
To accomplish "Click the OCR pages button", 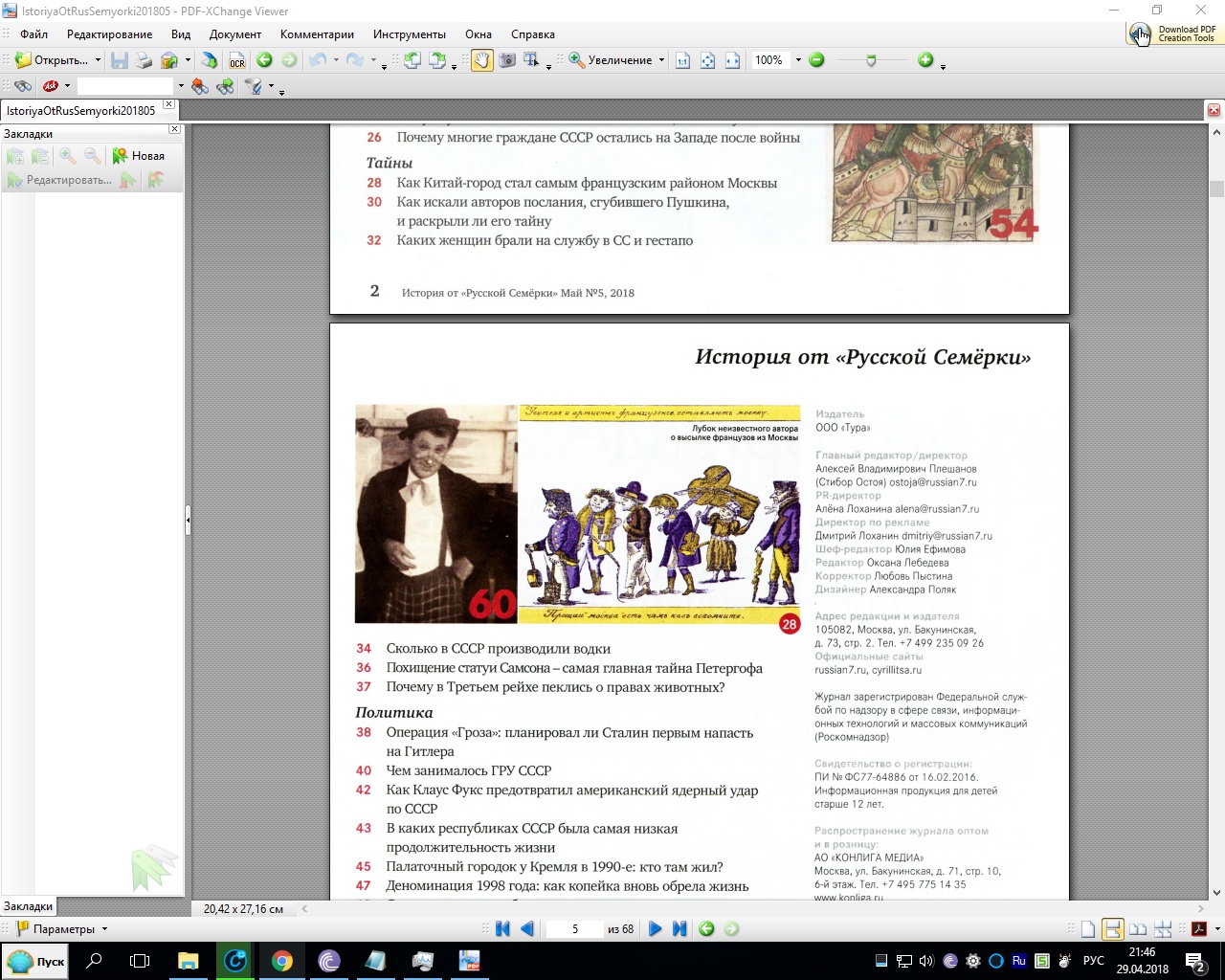I will coord(236,60).
